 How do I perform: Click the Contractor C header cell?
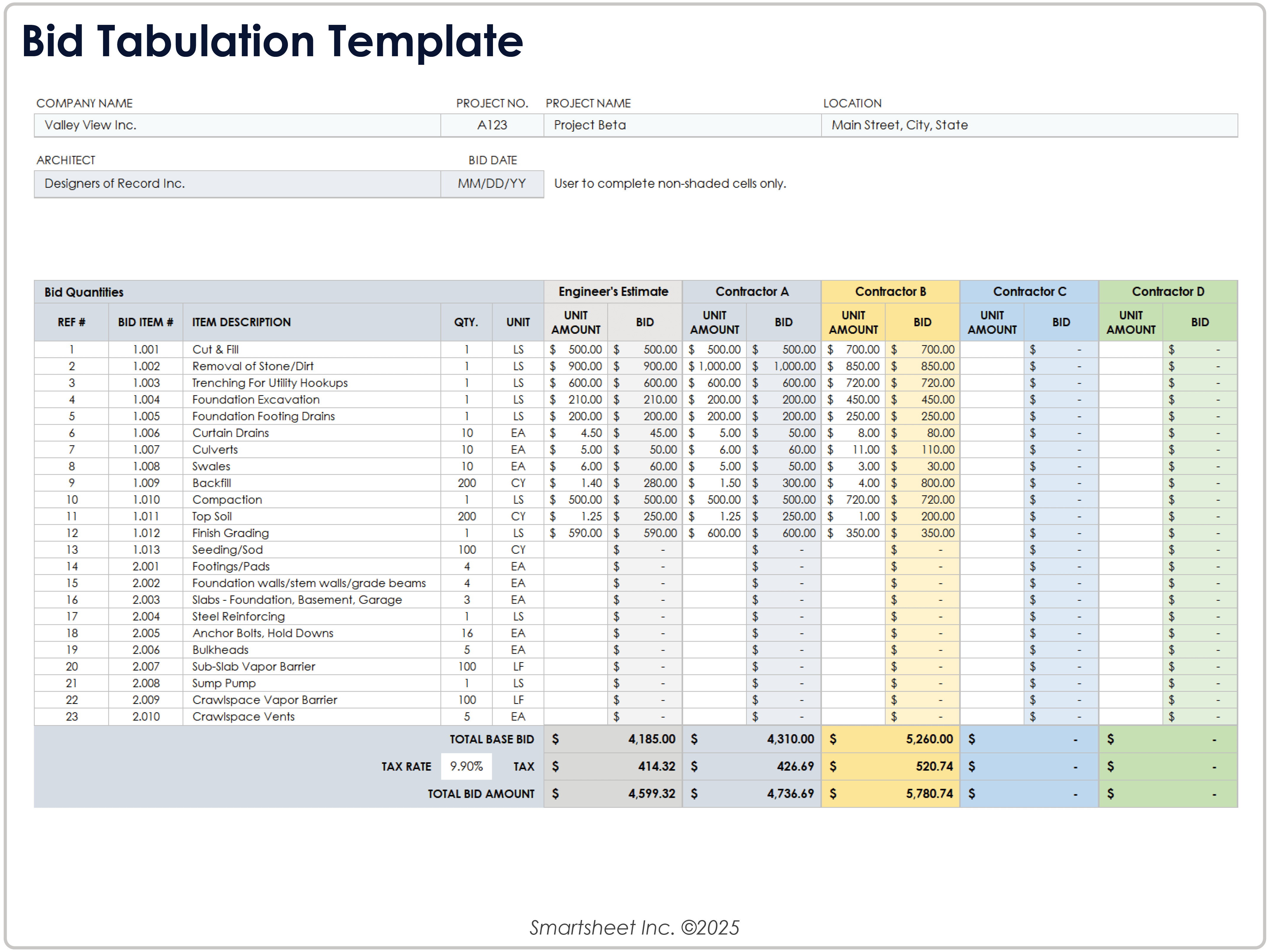[1029, 292]
